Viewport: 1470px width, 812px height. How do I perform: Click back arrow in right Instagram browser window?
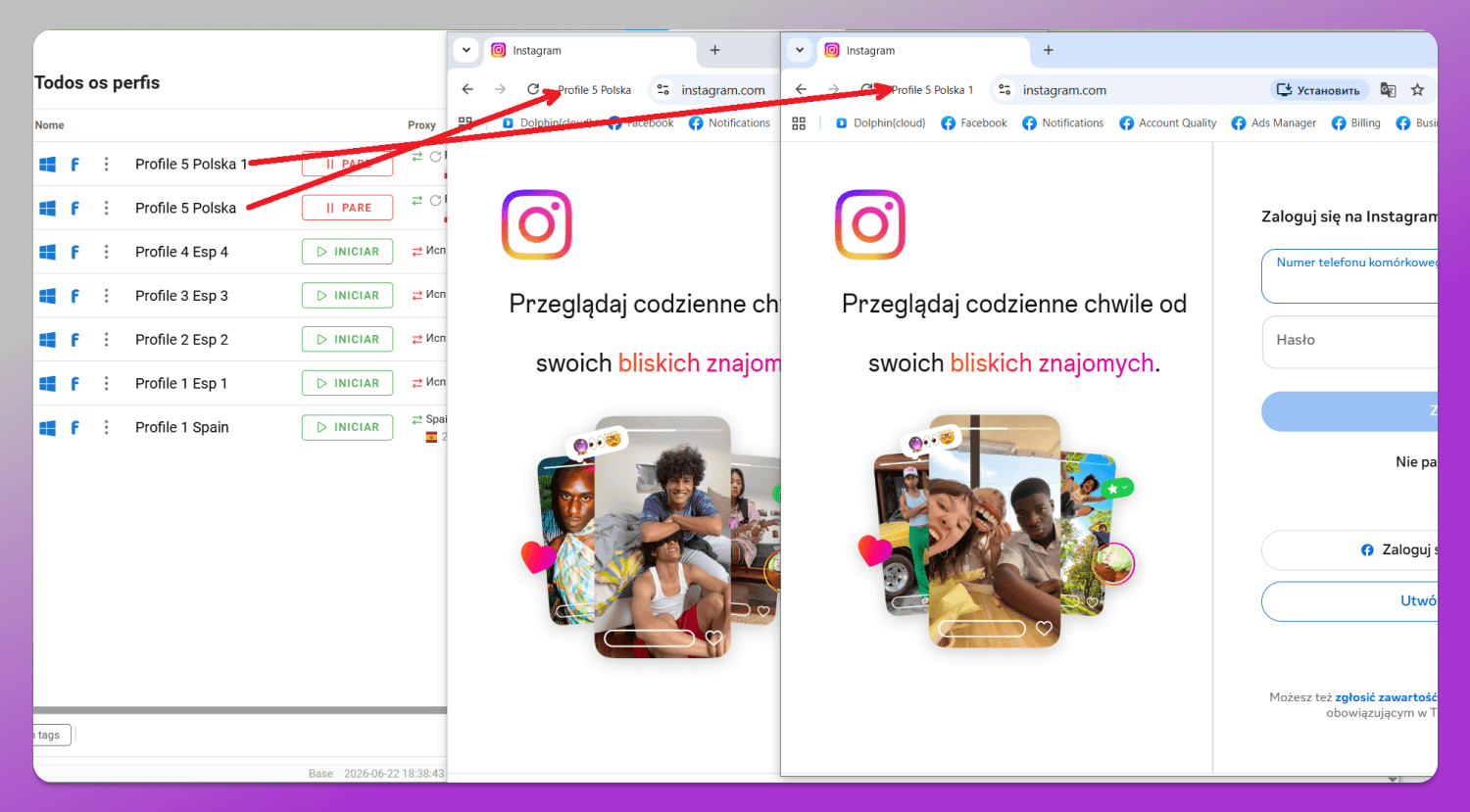801,89
